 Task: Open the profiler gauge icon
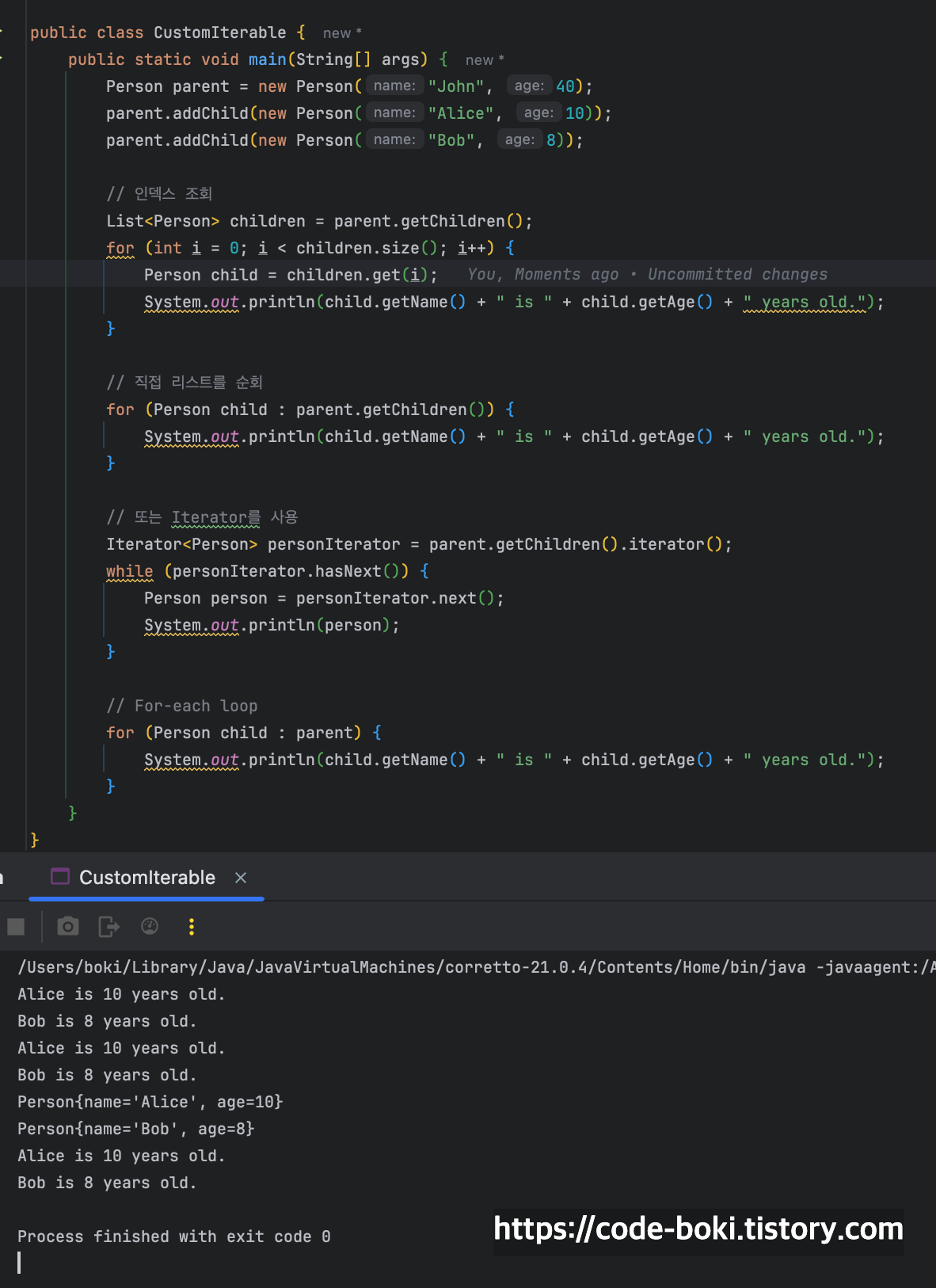150,926
